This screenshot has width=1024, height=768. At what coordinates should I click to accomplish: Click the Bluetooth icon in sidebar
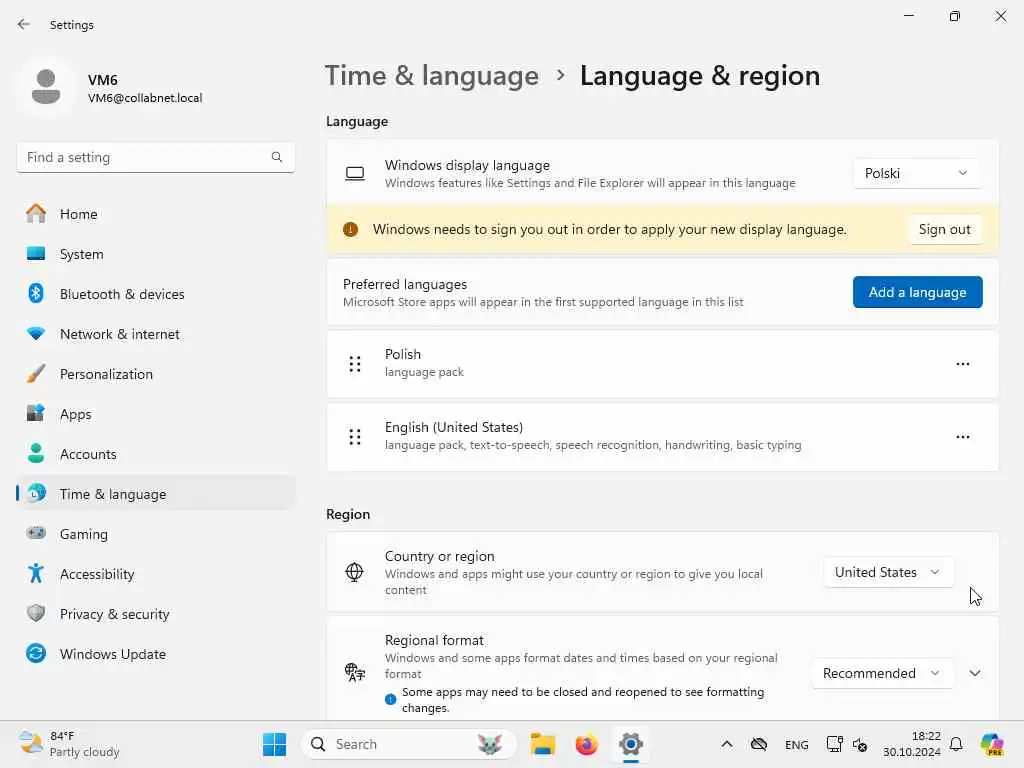(x=36, y=293)
